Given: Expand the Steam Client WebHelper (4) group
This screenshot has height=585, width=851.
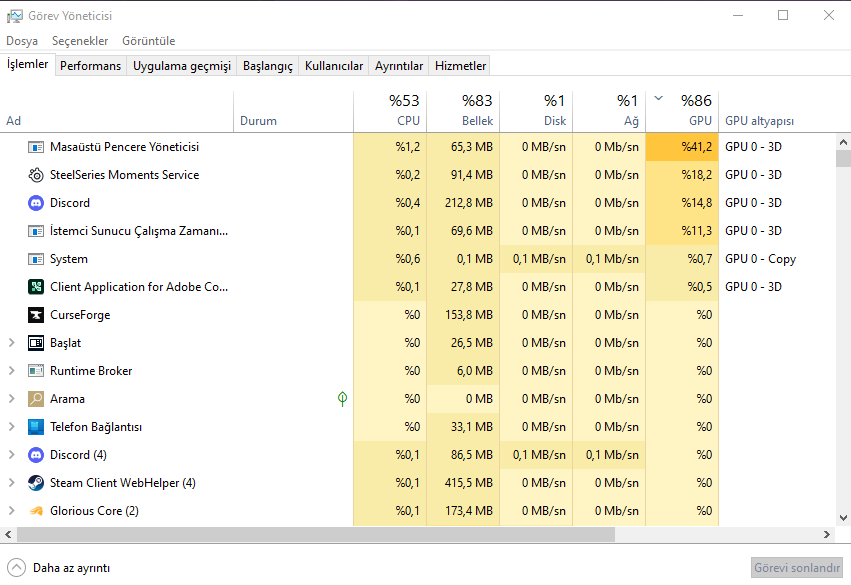Looking at the screenshot, I should tap(11, 483).
